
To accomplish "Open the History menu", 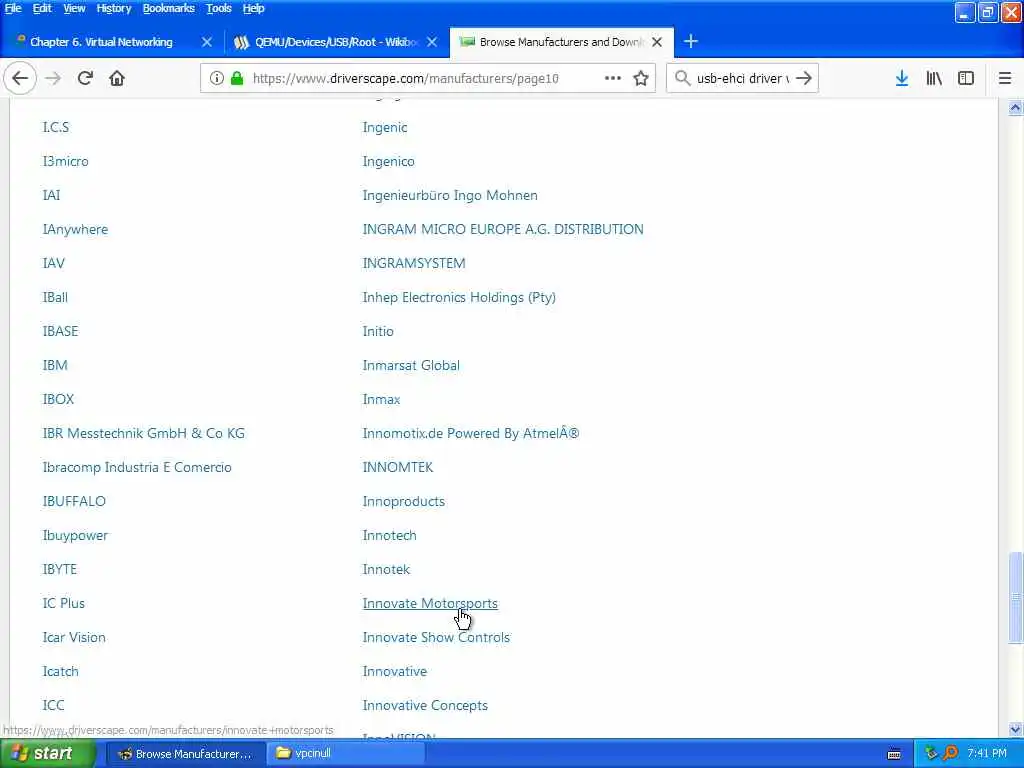I will pos(114,8).
